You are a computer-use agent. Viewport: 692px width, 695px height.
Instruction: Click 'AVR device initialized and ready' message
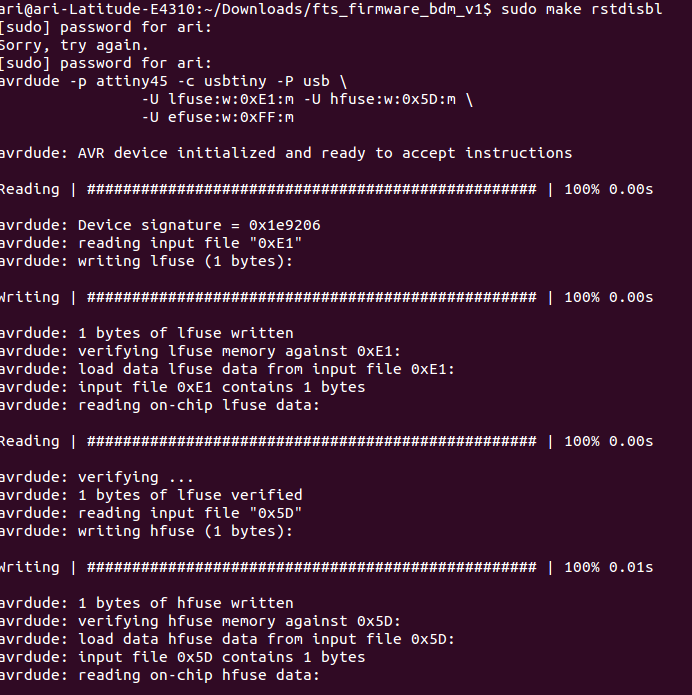(x=286, y=153)
